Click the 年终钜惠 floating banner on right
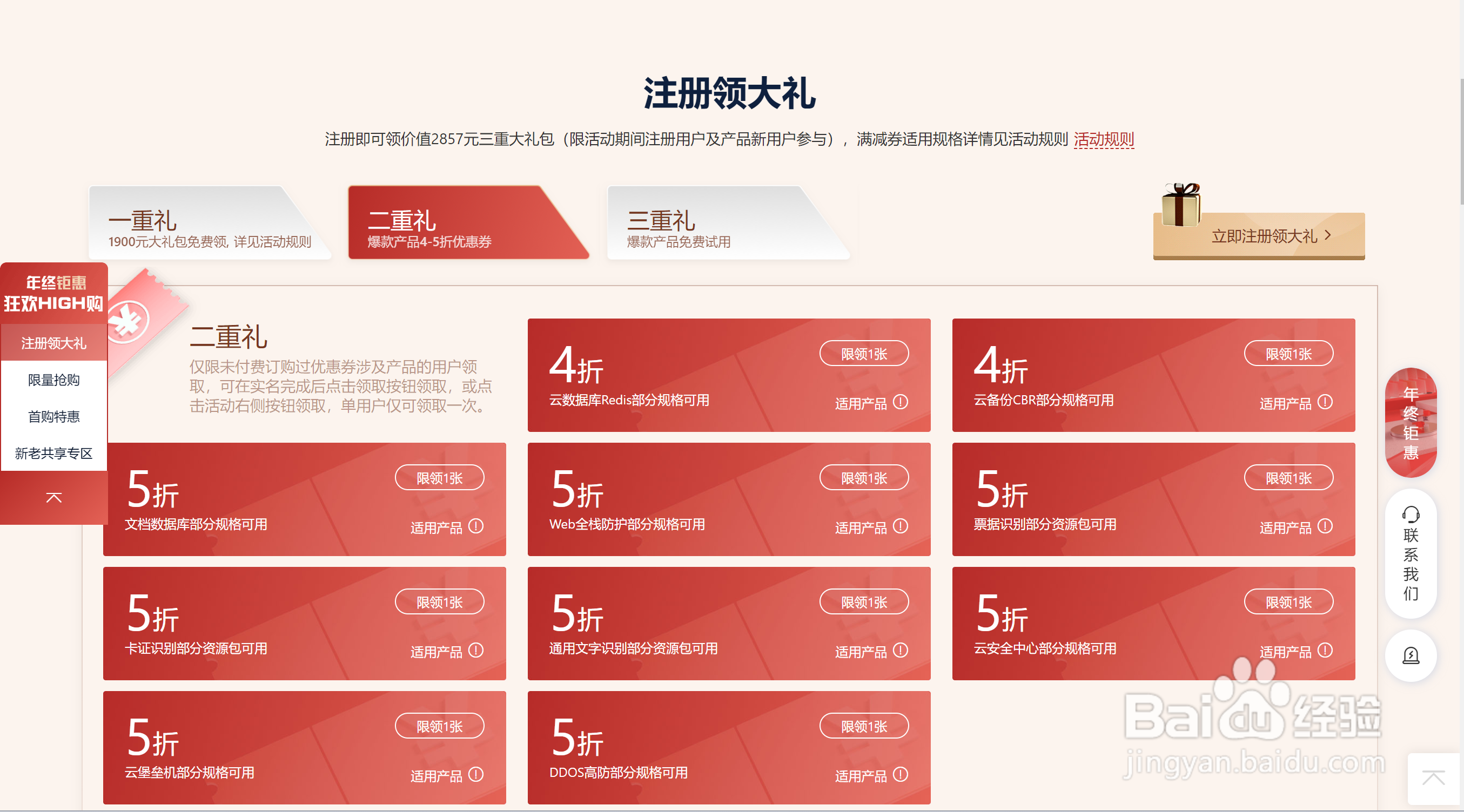The height and width of the screenshot is (812, 1464). pos(1411,423)
